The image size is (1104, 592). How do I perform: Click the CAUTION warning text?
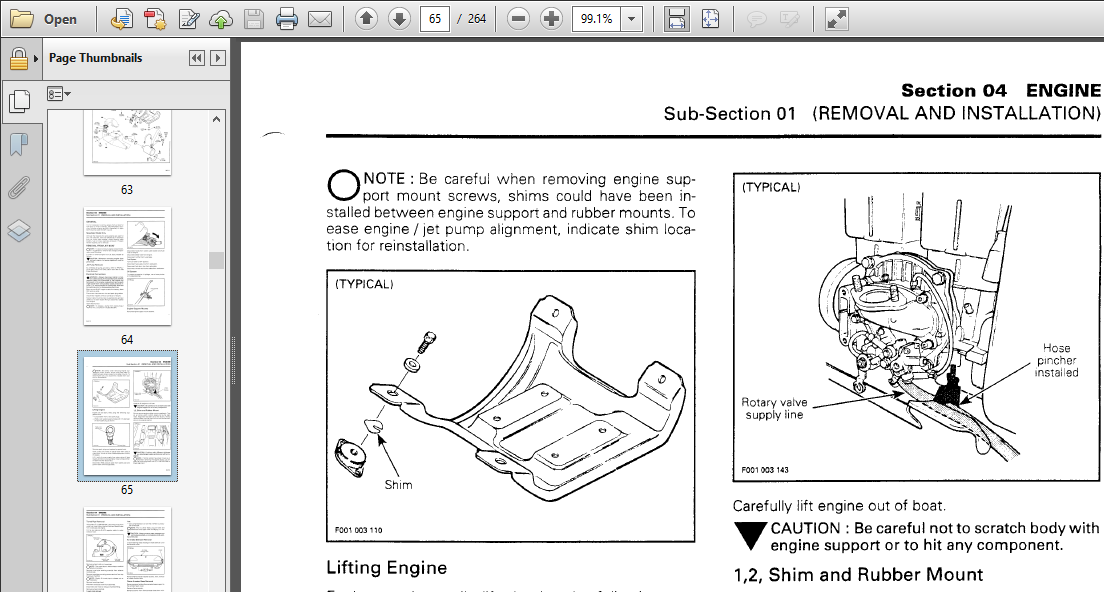pyautogui.click(x=934, y=536)
